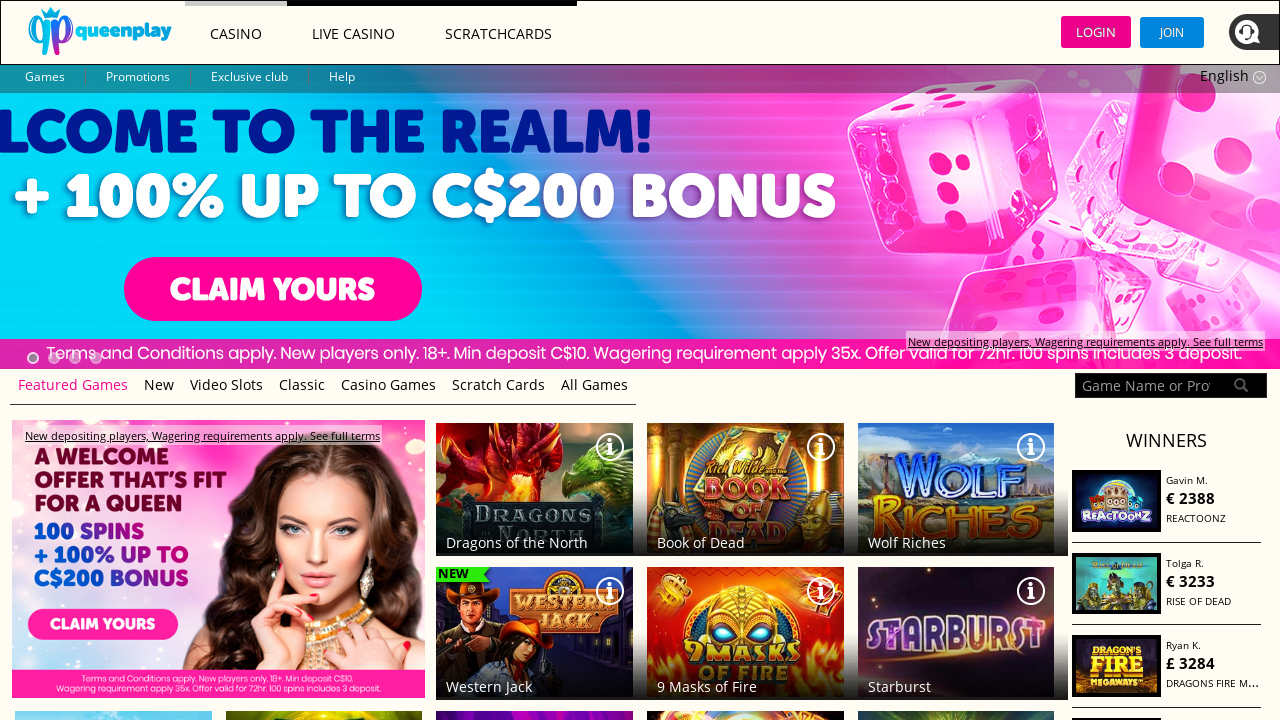Click the game search magnifier icon
The height and width of the screenshot is (720, 1280).
pos(1241,385)
